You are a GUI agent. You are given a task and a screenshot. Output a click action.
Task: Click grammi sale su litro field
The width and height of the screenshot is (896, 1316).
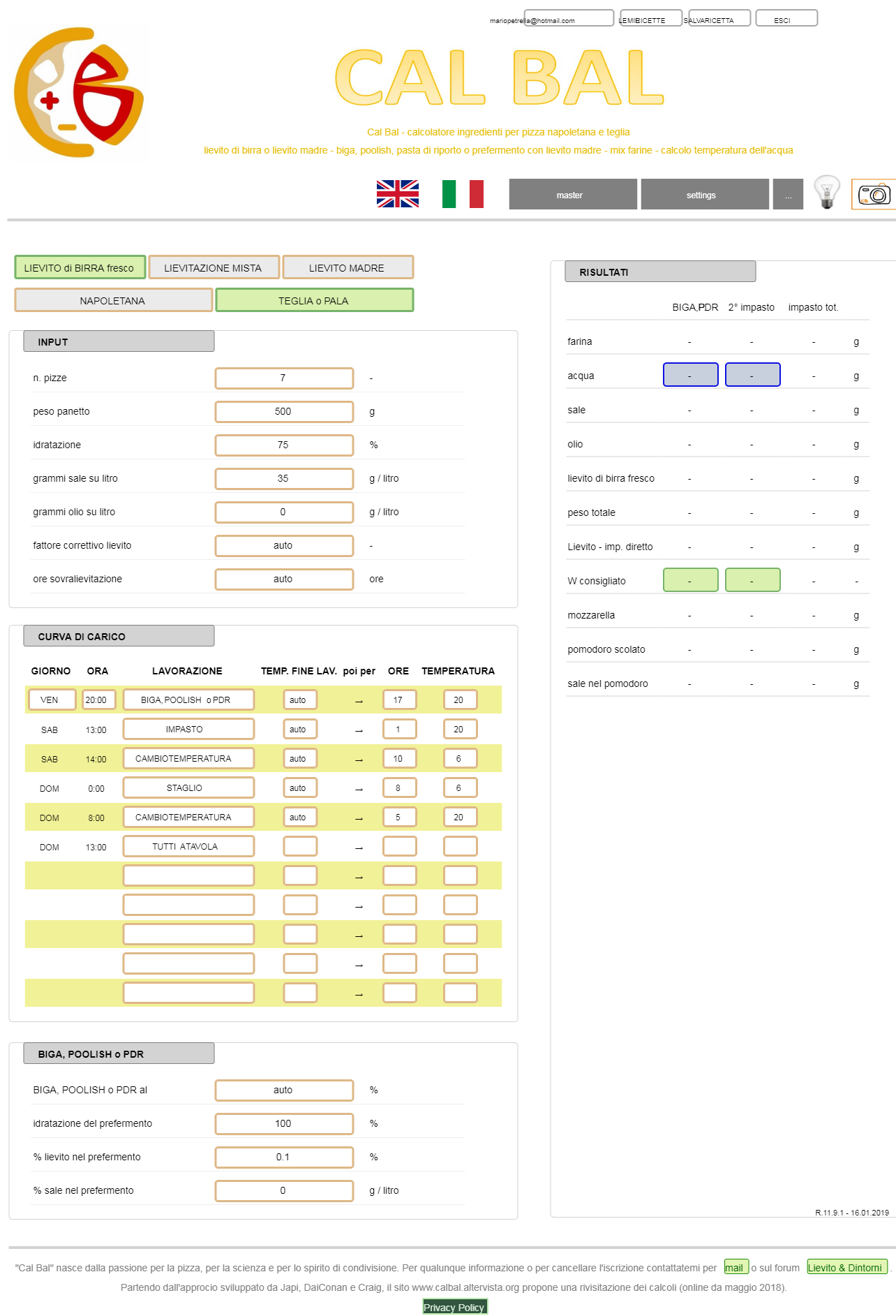[285, 478]
